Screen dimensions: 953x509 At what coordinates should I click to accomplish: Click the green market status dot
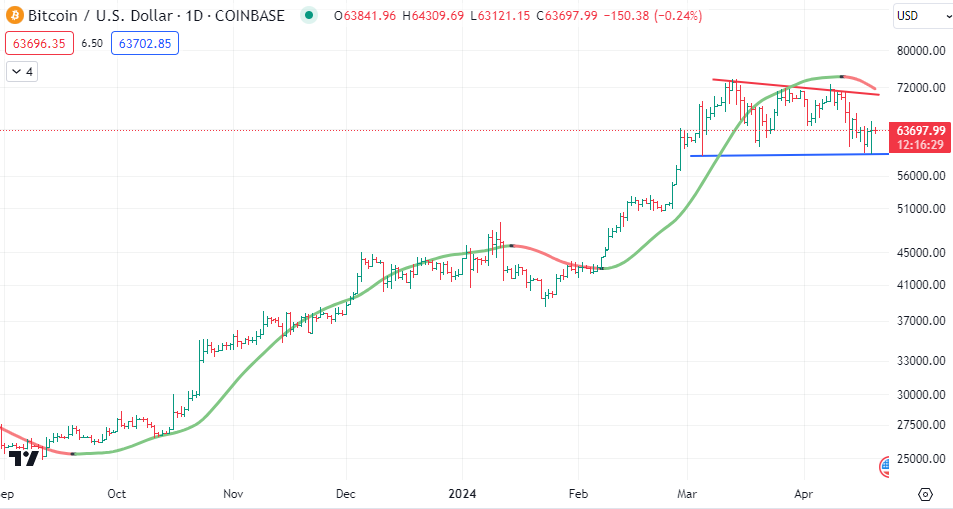point(309,16)
